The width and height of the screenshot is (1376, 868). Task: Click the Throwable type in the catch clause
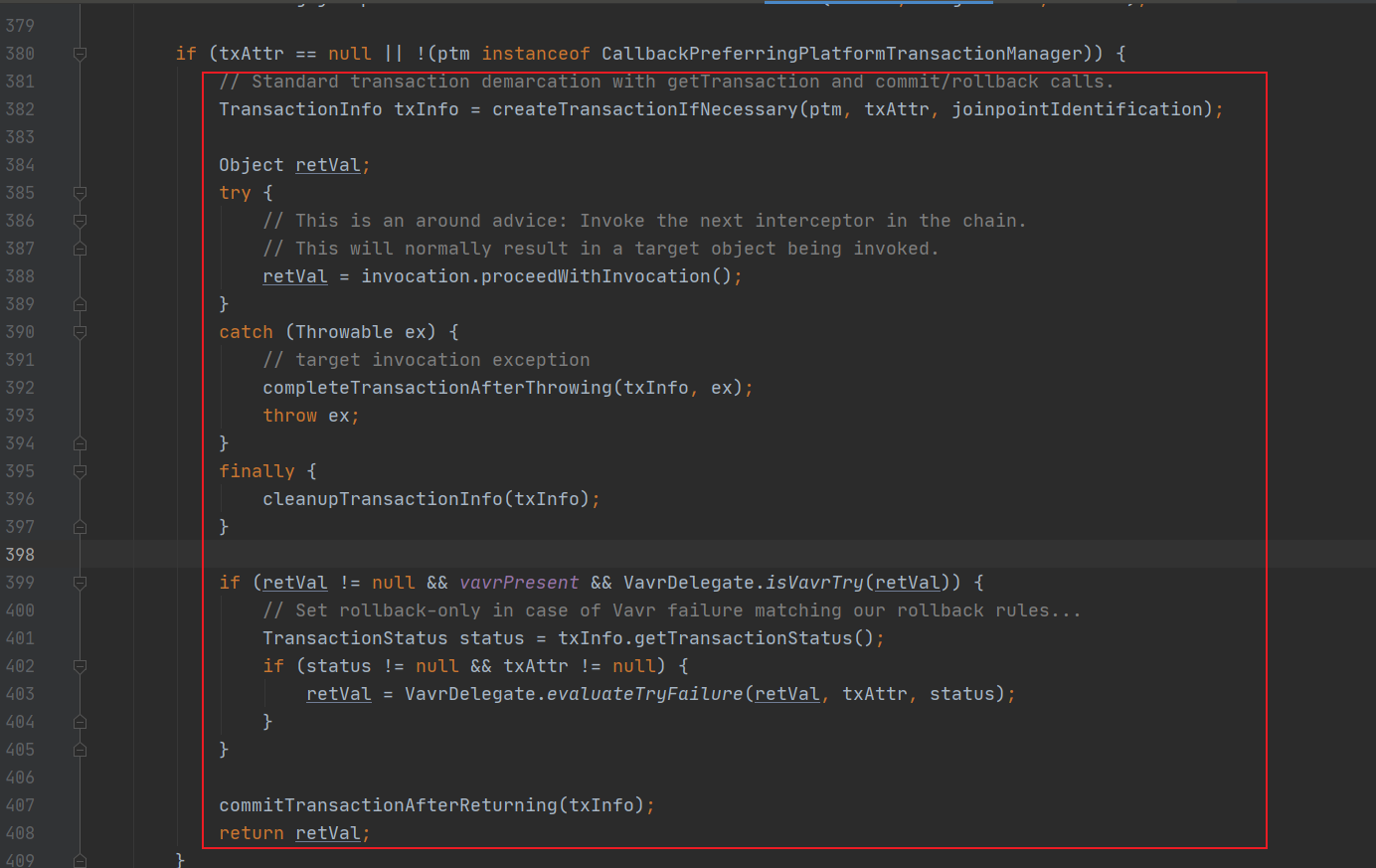click(344, 332)
